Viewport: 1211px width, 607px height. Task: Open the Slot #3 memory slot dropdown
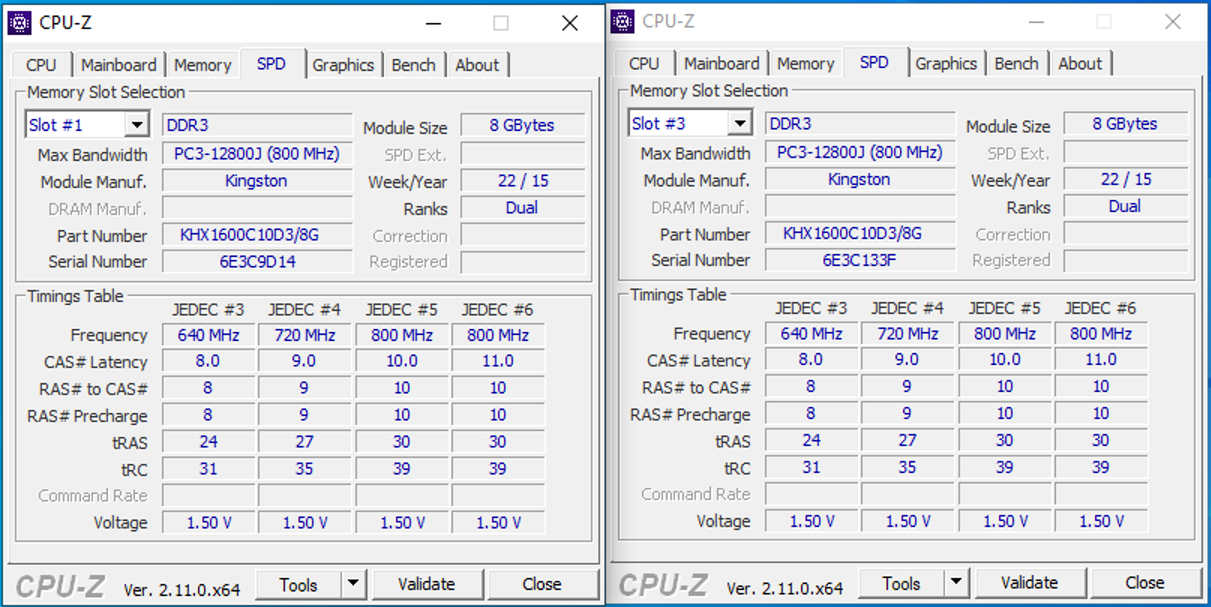tap(739, 123)
